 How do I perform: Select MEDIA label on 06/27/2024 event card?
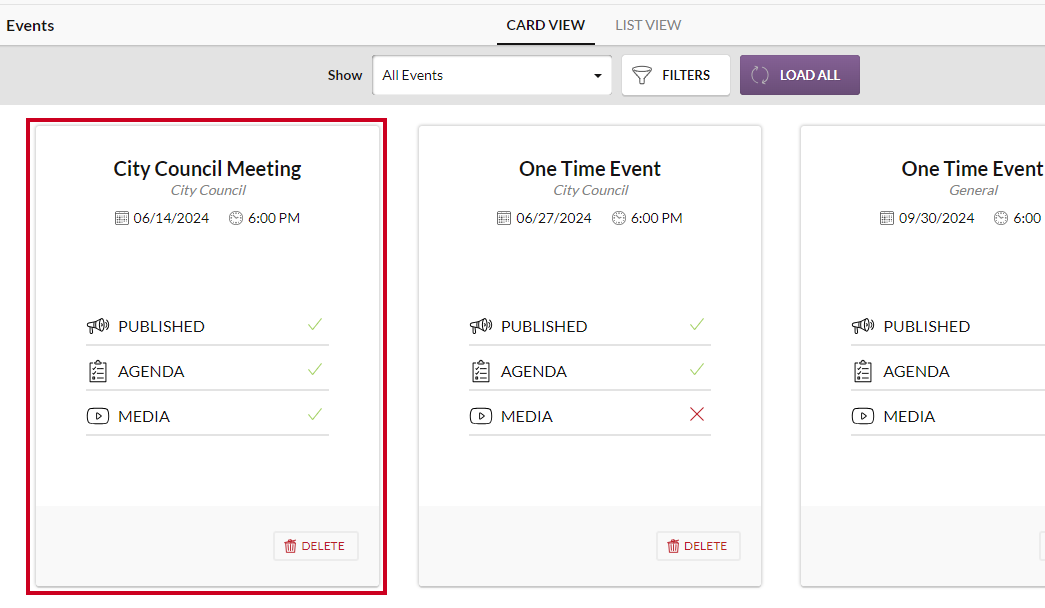[x=526, y=417]
